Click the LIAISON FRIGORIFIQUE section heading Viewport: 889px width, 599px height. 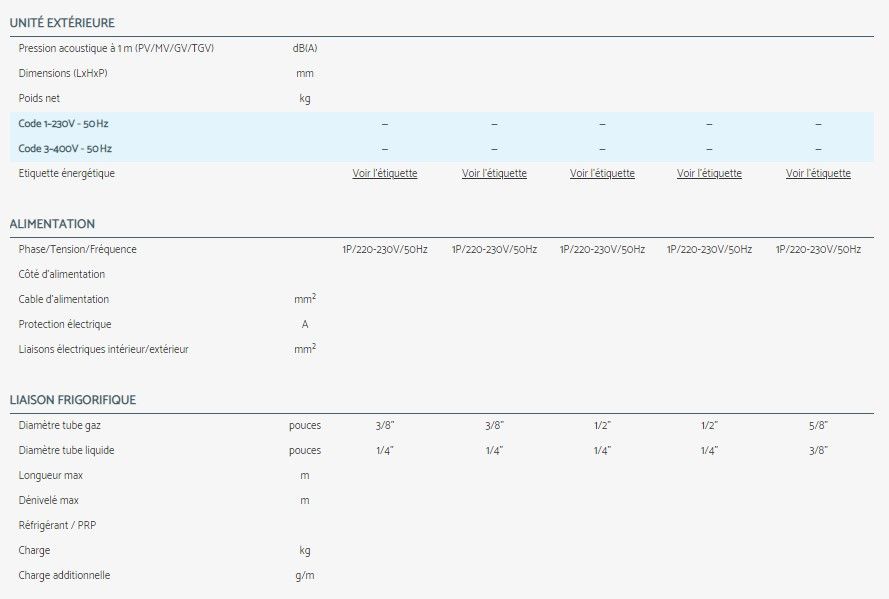(x=72, y=400)
